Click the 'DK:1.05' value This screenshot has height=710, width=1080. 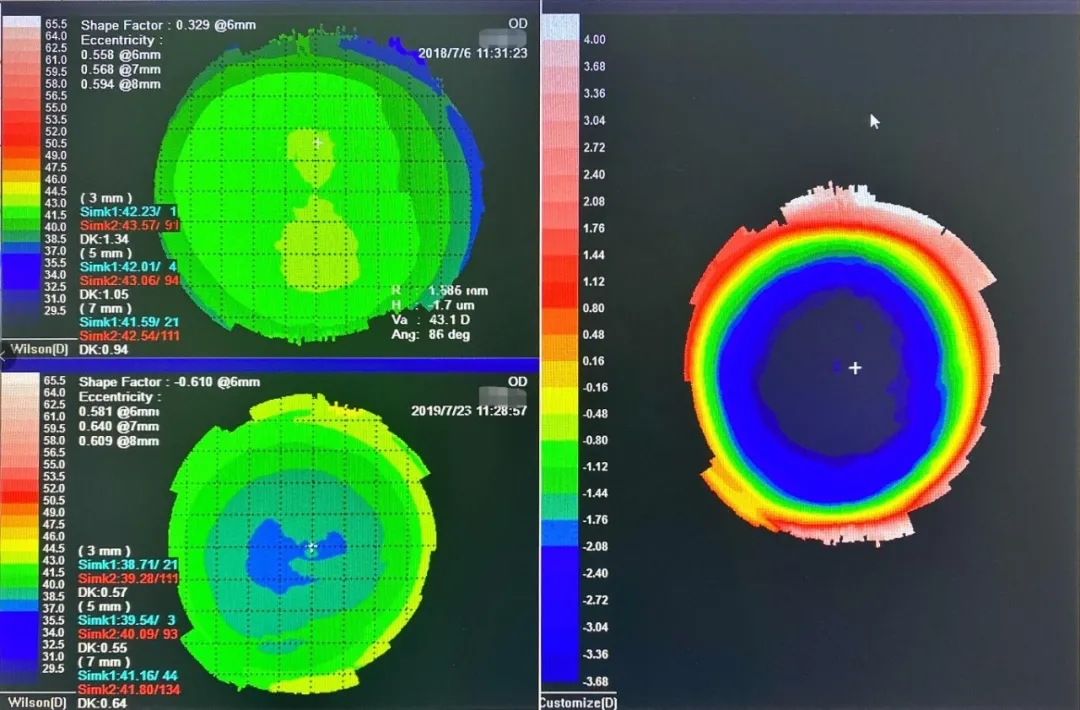point(104,294)
